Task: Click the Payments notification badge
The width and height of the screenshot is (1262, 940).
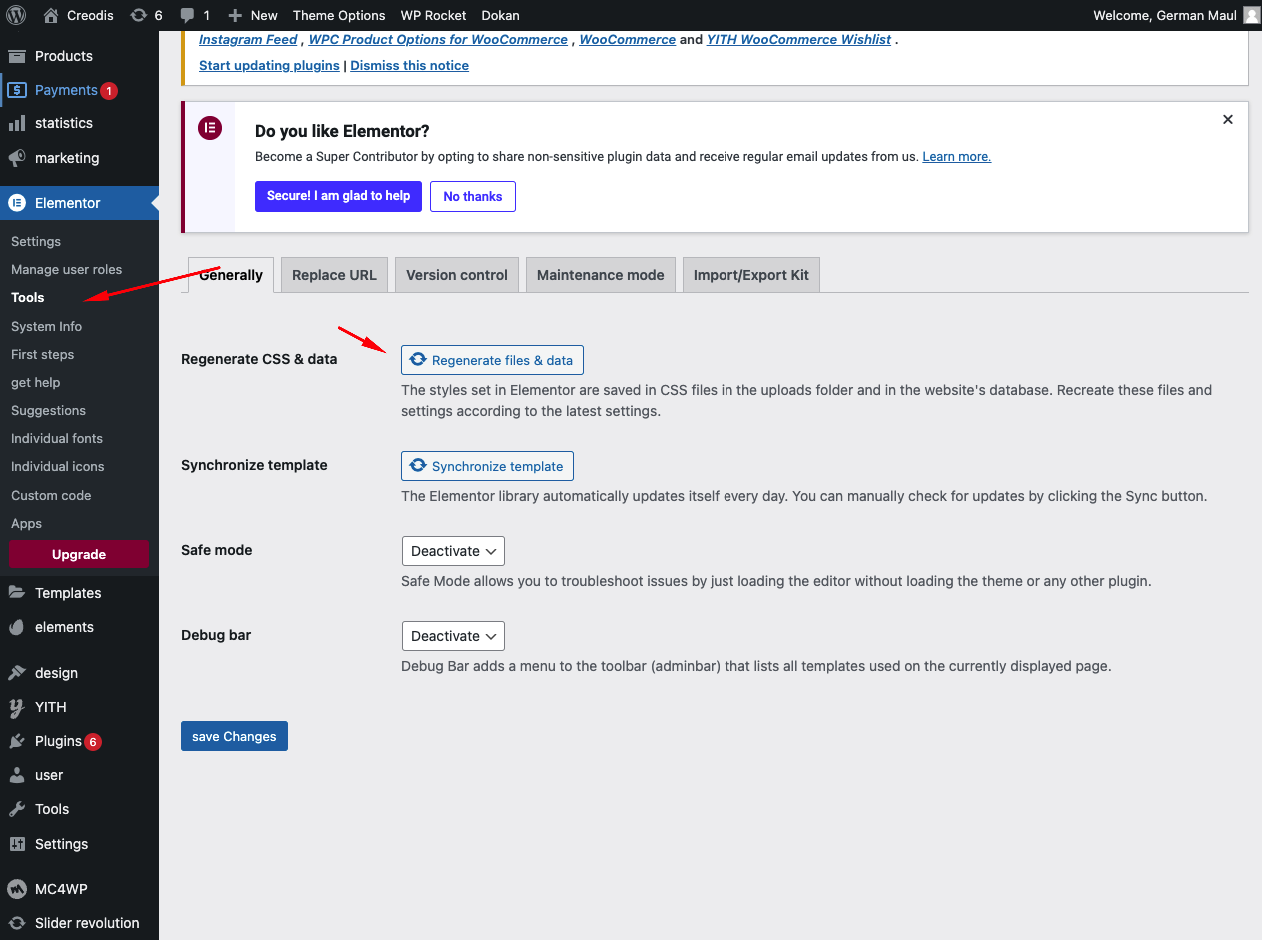Action: click(109, 91)
